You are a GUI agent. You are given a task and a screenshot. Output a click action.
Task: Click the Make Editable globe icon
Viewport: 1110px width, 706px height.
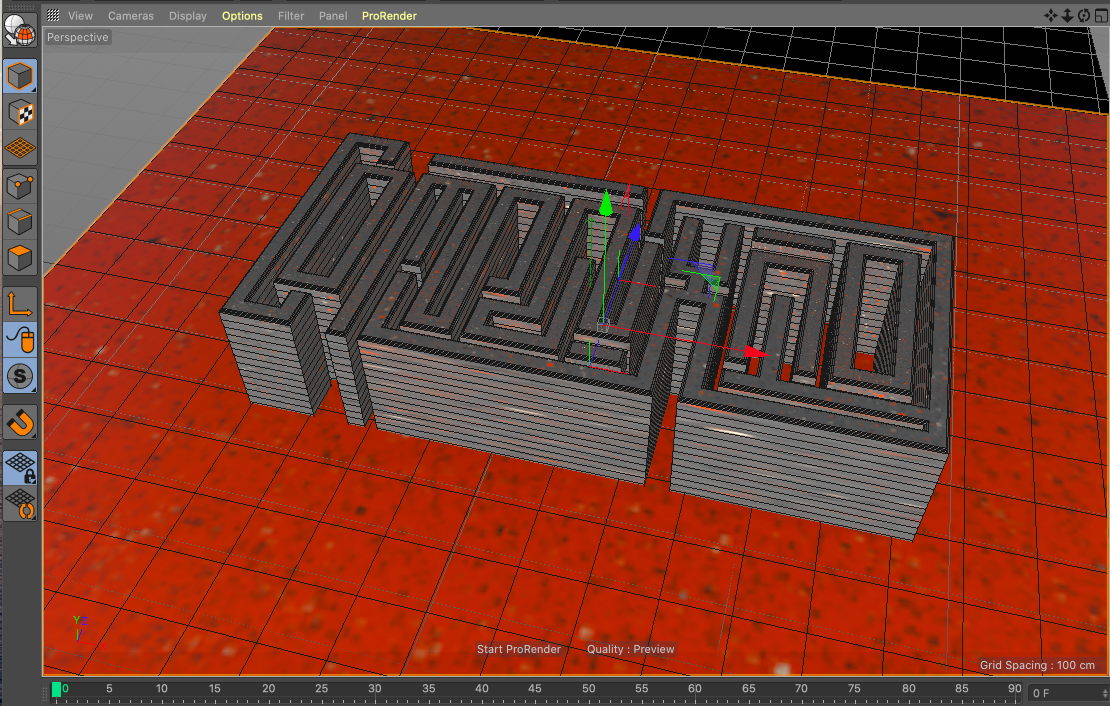click(20, 31)
